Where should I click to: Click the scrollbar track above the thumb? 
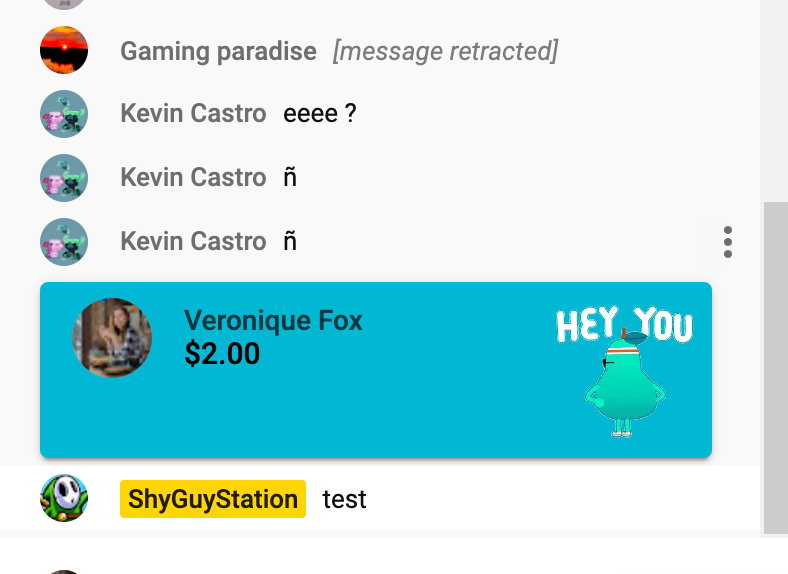click(774, 101)
